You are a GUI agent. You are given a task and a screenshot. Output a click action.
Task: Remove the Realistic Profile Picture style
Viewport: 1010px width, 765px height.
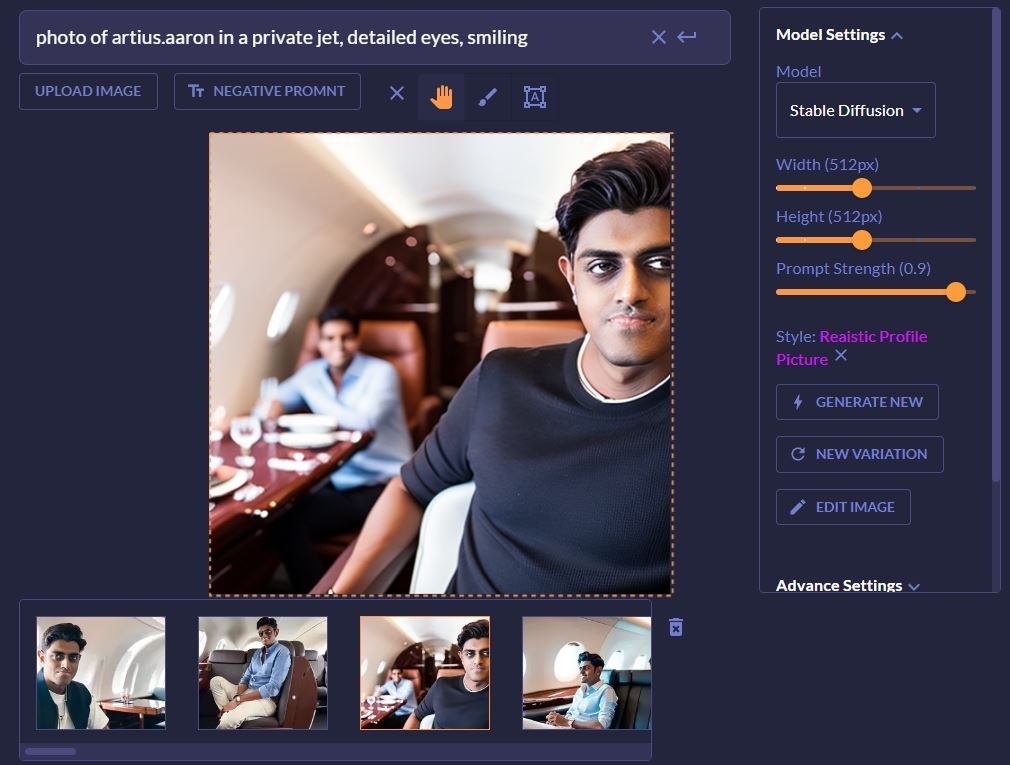click(841, 355)
